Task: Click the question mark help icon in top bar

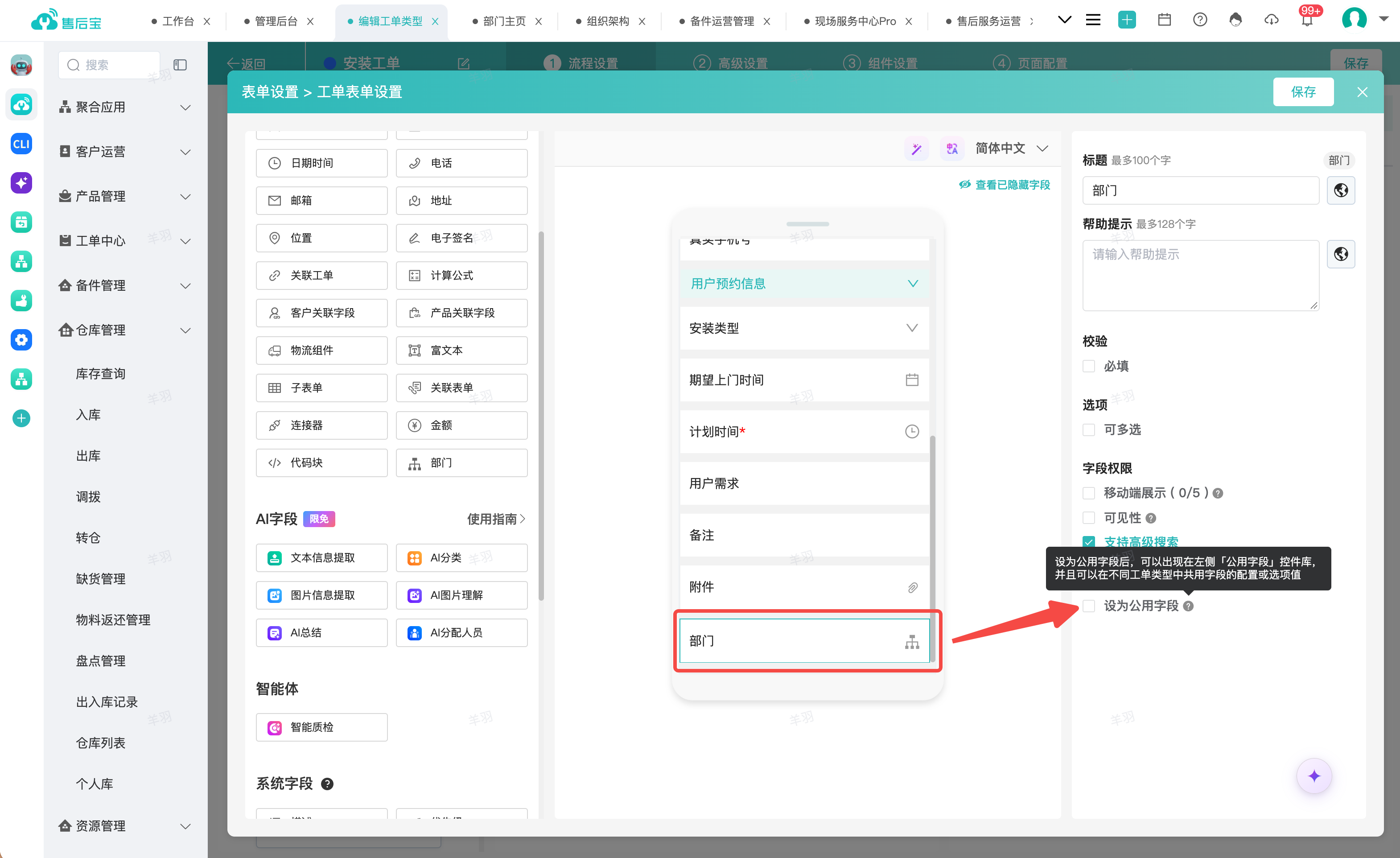Action: [1200, 20]
